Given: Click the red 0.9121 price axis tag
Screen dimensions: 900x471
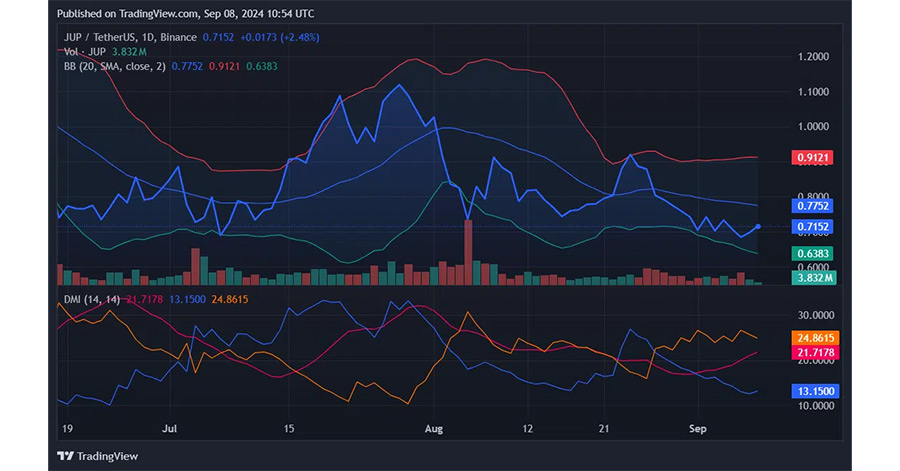Looking at the screenshot, I should pyautogui.click(x=812, y=158).
